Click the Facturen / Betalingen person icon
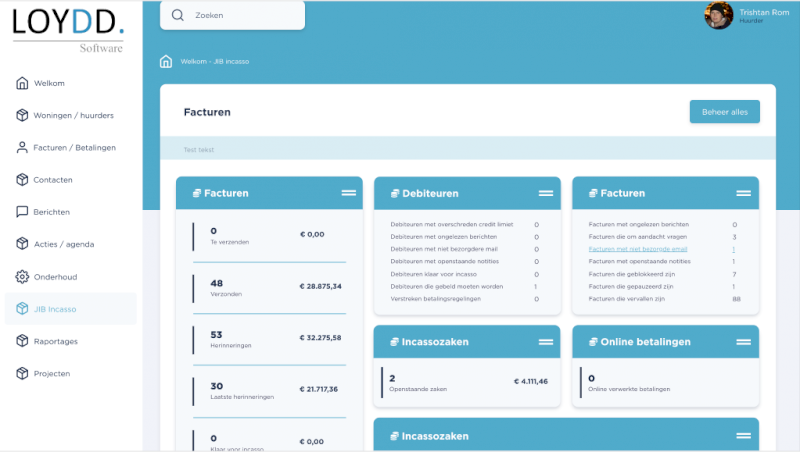This screenshot has width=800, height=452. pyautogui.click(x=22, y=147)
